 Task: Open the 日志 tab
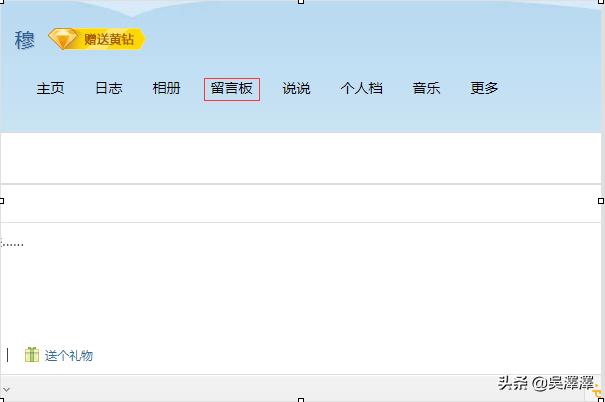109,88
